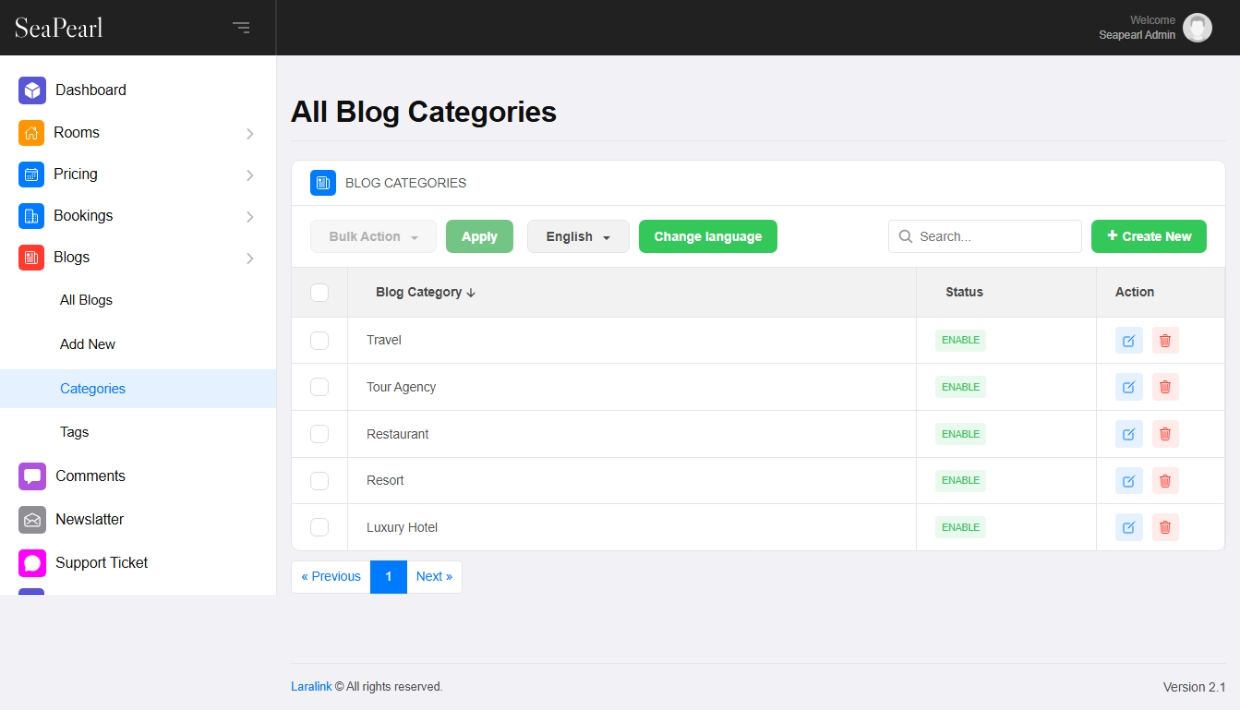Image resolution: width=1240 pixels, height=710 pixels.
Task: Open All Blogs in the sidebar
Action: coord(86,300)
